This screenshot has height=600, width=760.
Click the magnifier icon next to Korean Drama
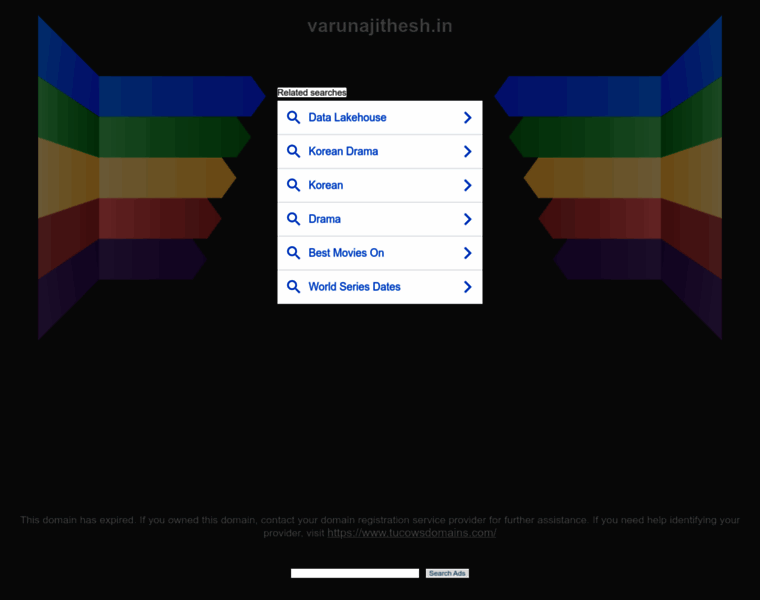pos(293,152)
